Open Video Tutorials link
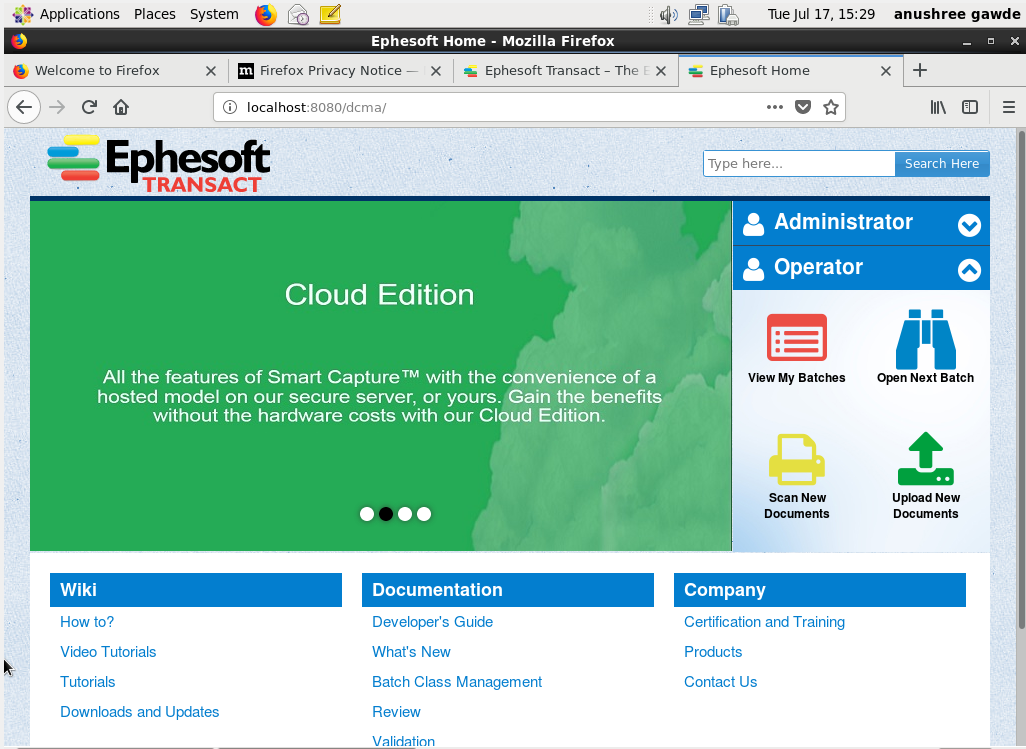The height and width of the screenshot is (749, 1026). [x=108, y=652]
